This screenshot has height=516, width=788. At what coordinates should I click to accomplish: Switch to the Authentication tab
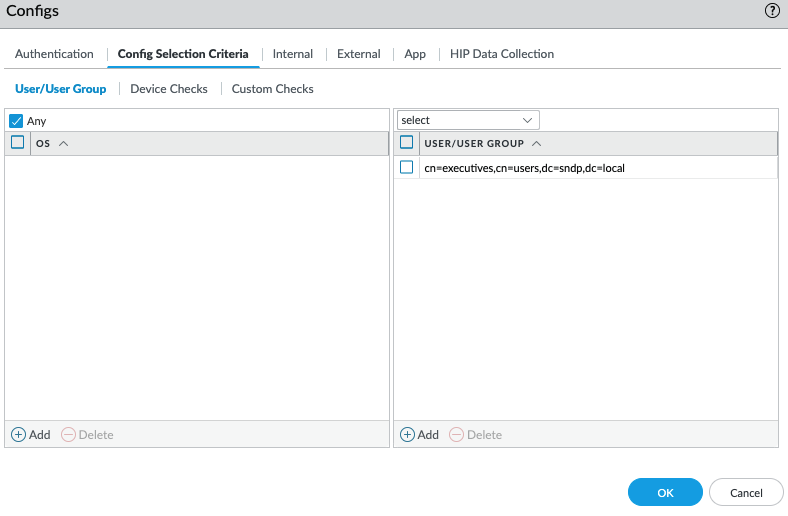tap(54, 54)
